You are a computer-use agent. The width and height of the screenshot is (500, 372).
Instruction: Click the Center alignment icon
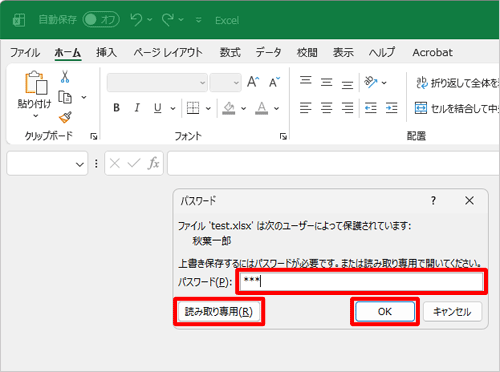(x=327, y=108)
